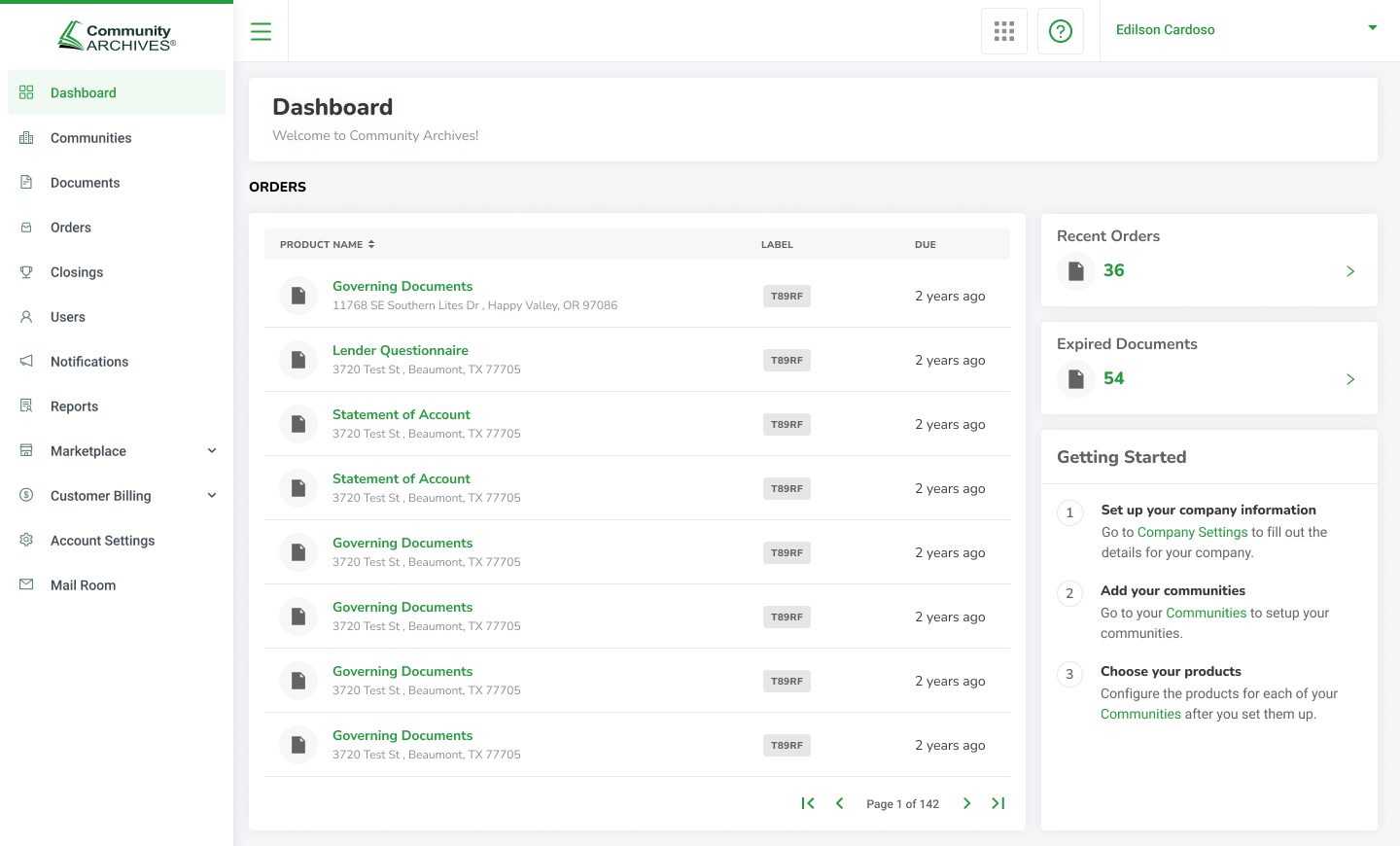Open the apps grid icon
Image resolution: width=1400 pixels, height=846 pixels.
pyautogui.click(x=1004, y=31)
